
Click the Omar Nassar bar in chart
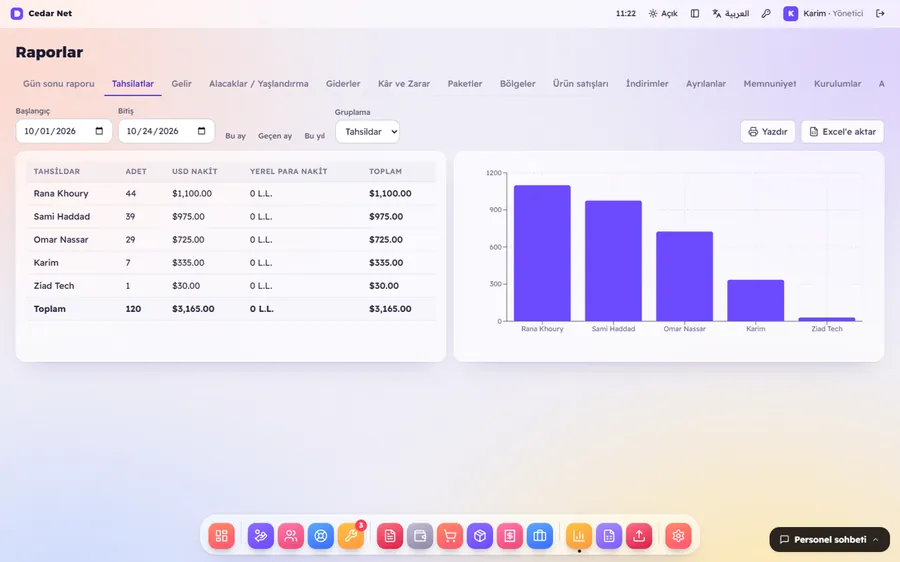click(685, 276)
